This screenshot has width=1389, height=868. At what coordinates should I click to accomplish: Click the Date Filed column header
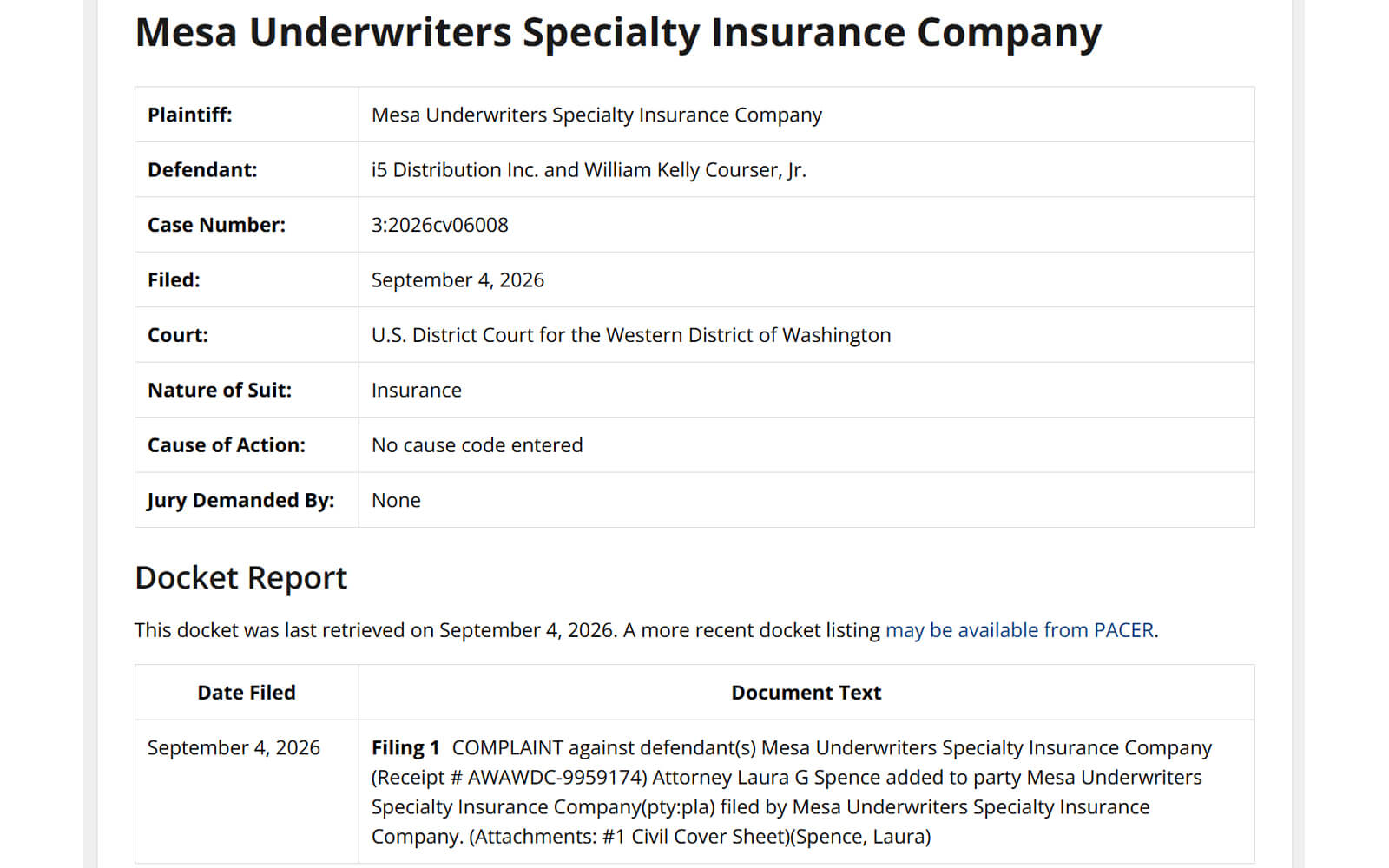[247, 693]
